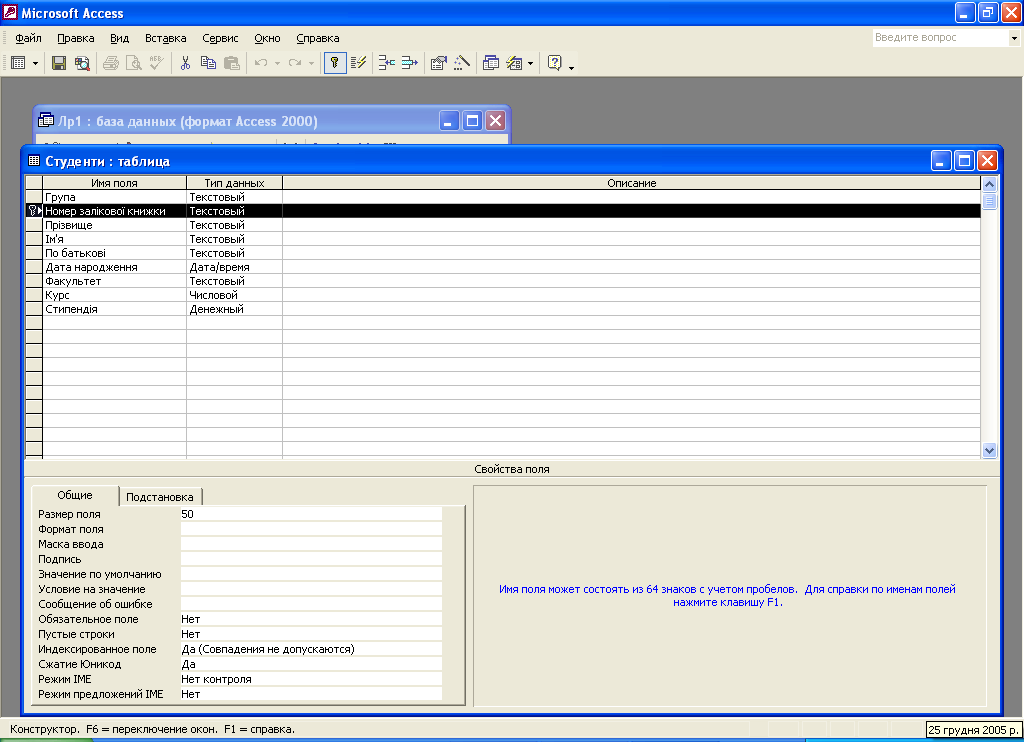
Task: Open the Вид menu
Action: pyautogui.click(x=120, y=38)
